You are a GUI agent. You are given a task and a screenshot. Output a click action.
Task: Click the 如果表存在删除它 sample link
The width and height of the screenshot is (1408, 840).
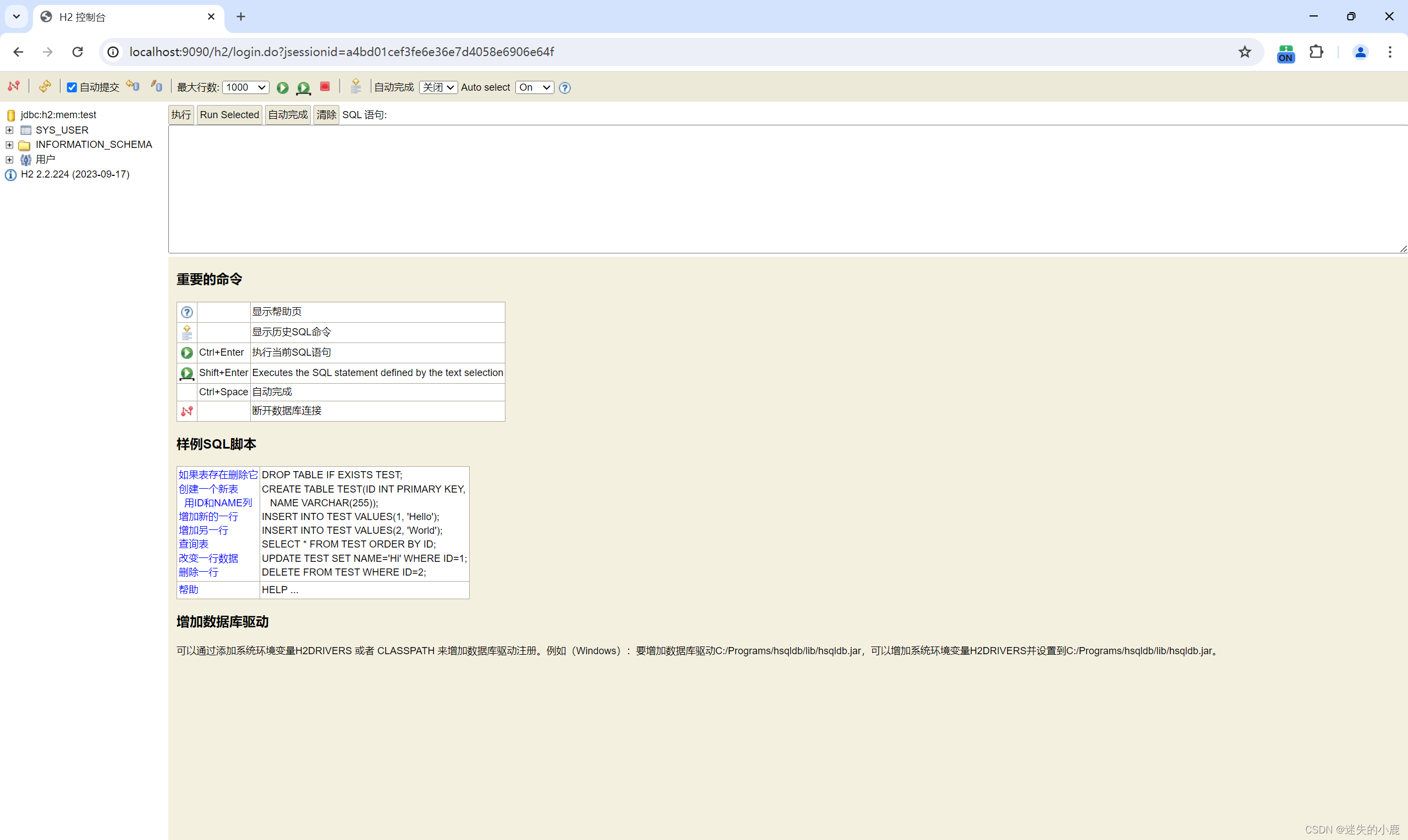click(218, 475)
